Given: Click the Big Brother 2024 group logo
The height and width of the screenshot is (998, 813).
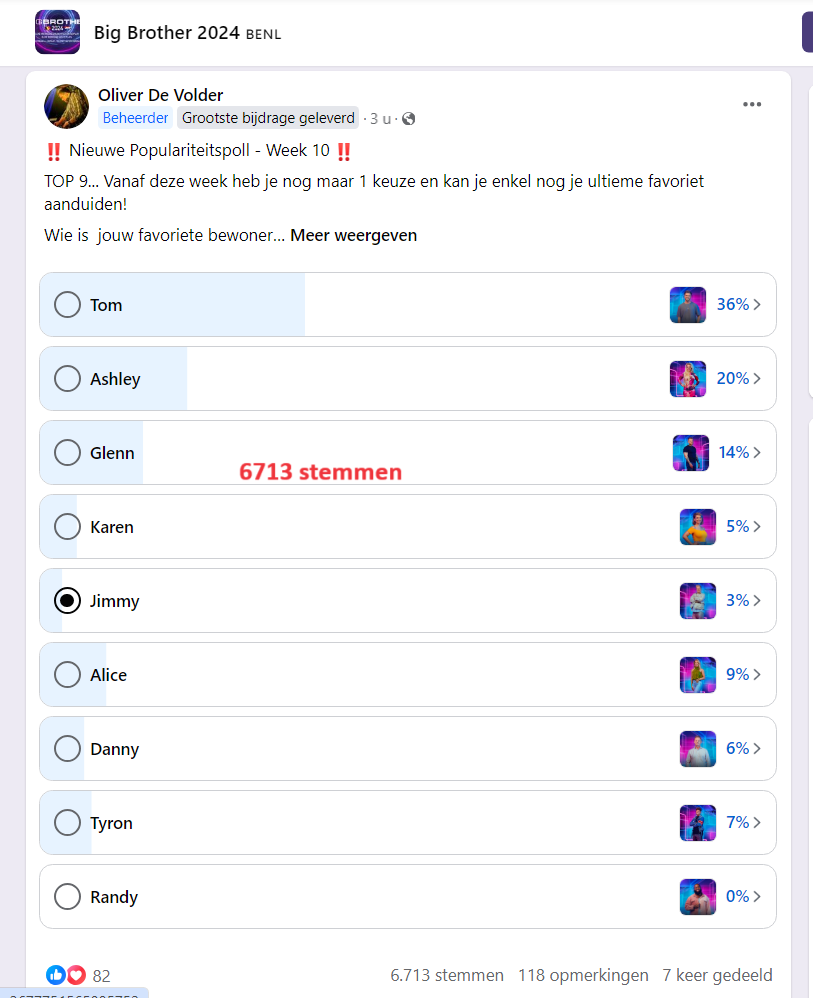Looking at the screenshot, I should click(57, 32).
